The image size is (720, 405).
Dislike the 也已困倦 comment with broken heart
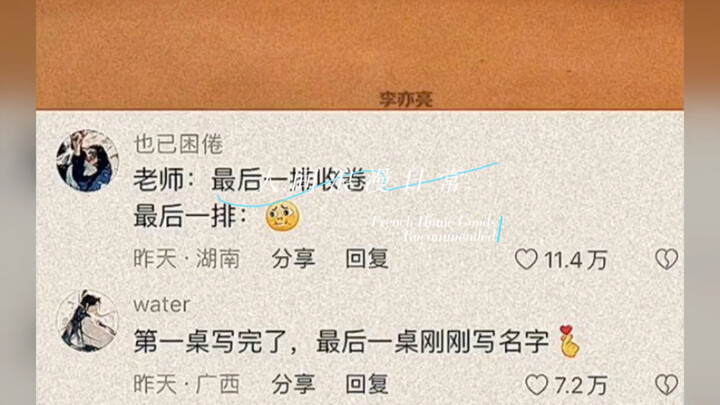[666, 259]
